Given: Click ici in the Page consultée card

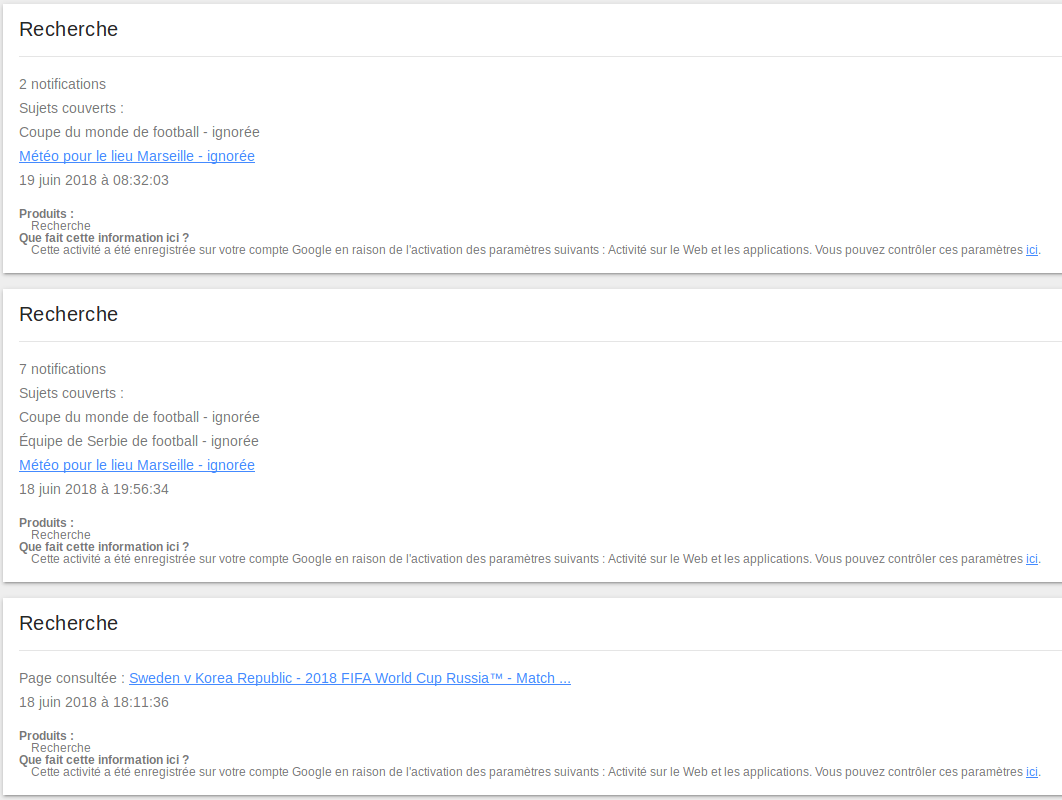Looking at the screenshot, I should 1031,772.
